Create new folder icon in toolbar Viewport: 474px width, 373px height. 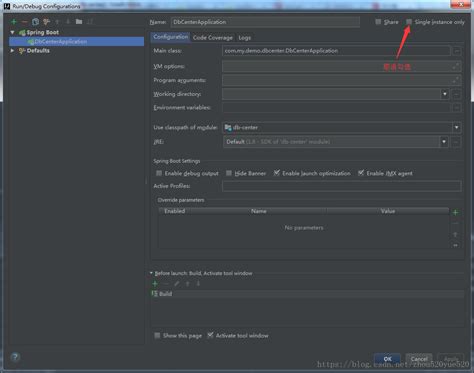pyautogui.click(x=79, y=22)
